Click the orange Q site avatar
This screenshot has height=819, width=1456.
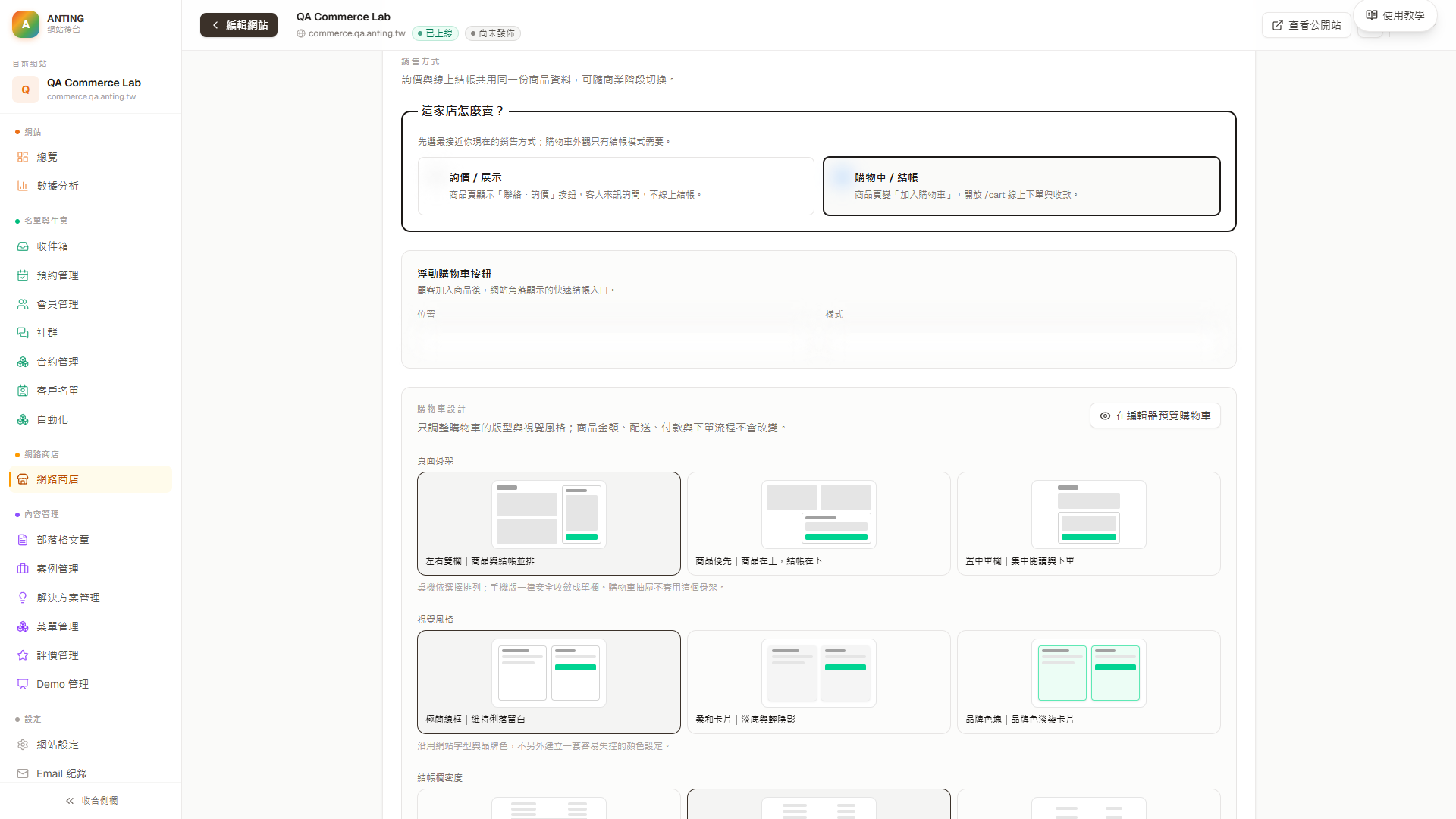click(x=26, y=89)
